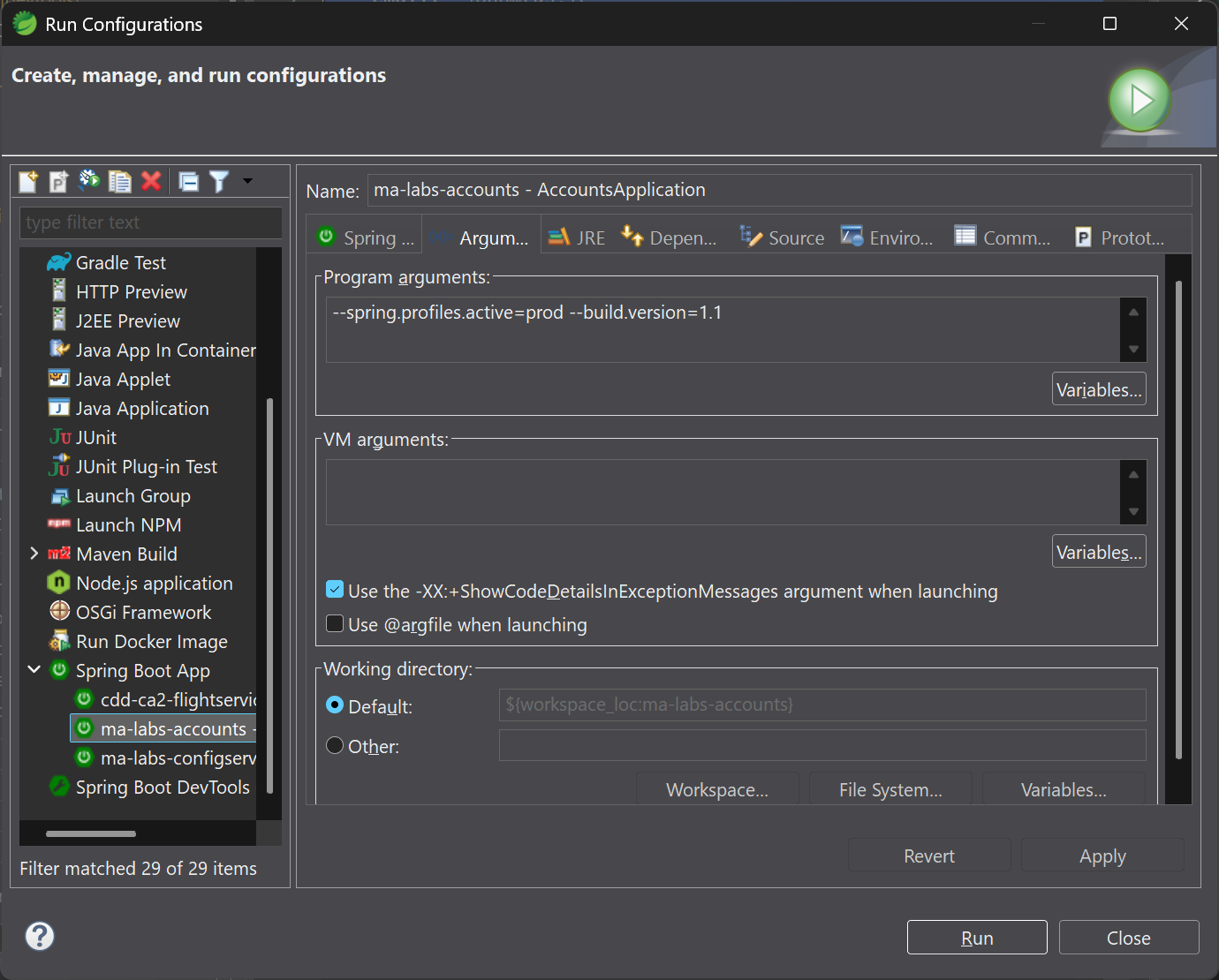Click the type filter text field
Image resolution: width=1219 pixels, height=980 pixels.
tap(151, 222)
